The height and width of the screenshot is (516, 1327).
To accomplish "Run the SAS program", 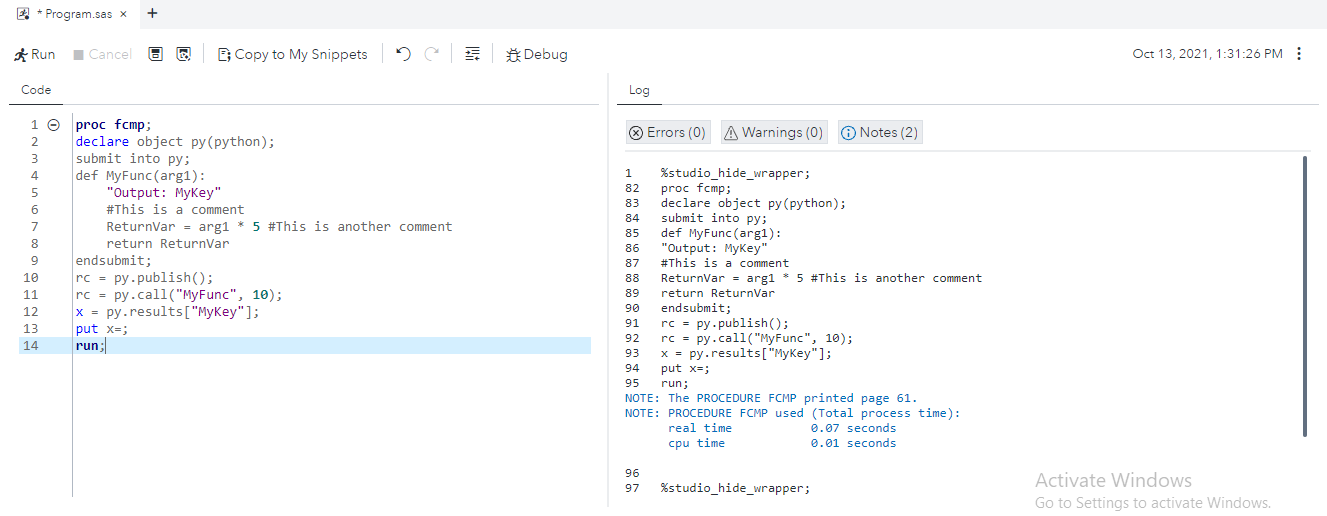I will [35, 54].
